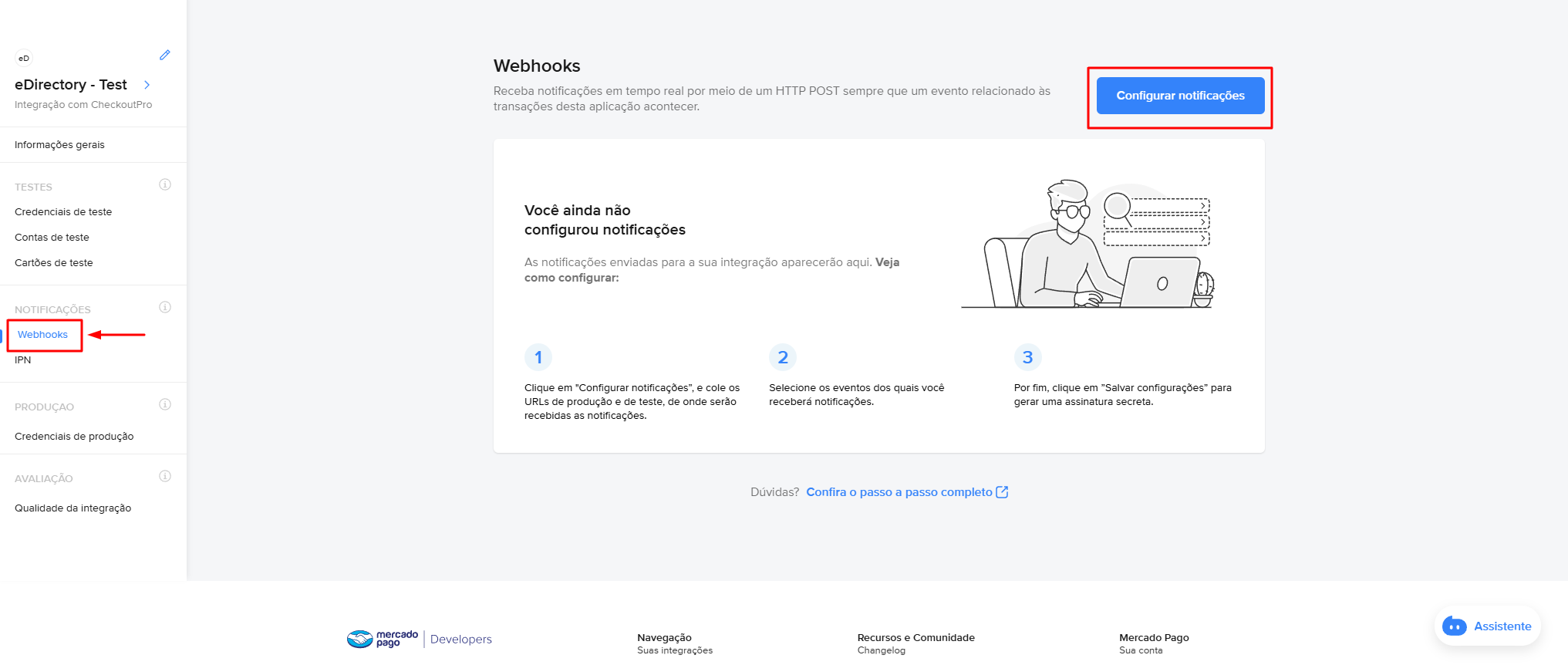Open Informações gerais in the sidebar
Image resolution: width=1568 pixels, height=665 pixels.
[x=59, y=145]
